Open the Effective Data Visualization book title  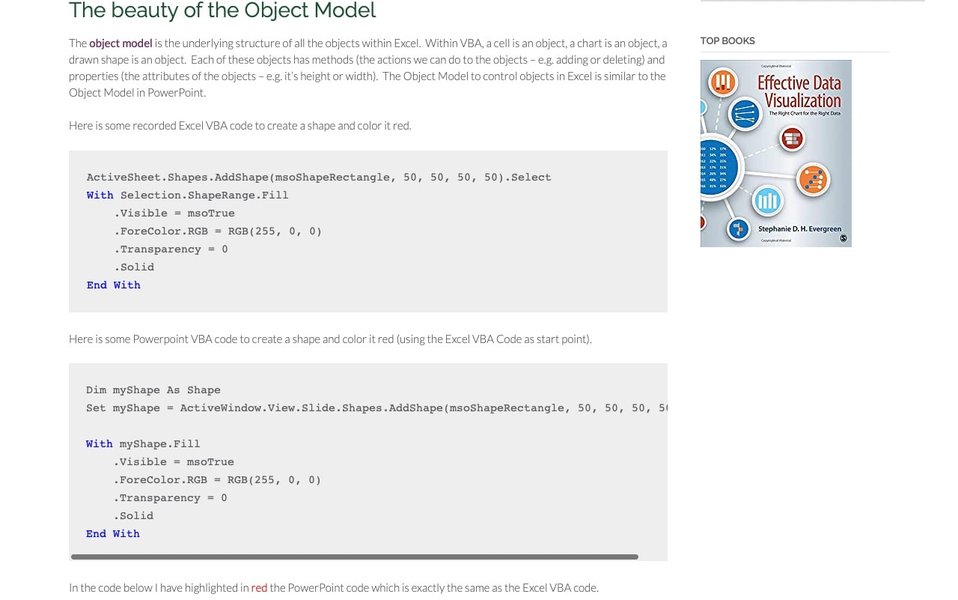(x=799, y=92)
